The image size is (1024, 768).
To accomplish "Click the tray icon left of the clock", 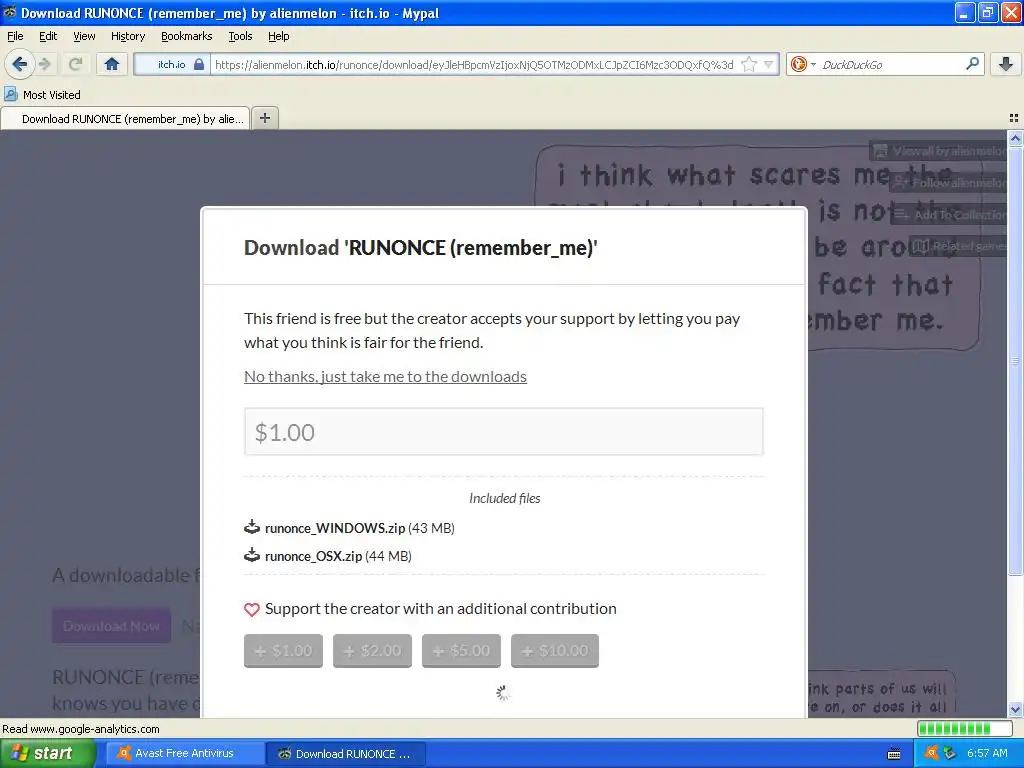I will pos(950,753).
